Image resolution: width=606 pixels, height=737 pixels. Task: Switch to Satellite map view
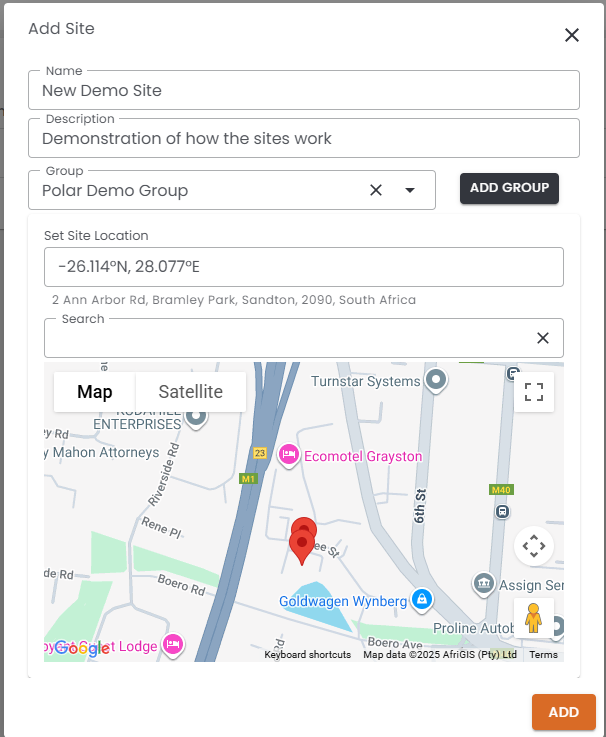190,392
